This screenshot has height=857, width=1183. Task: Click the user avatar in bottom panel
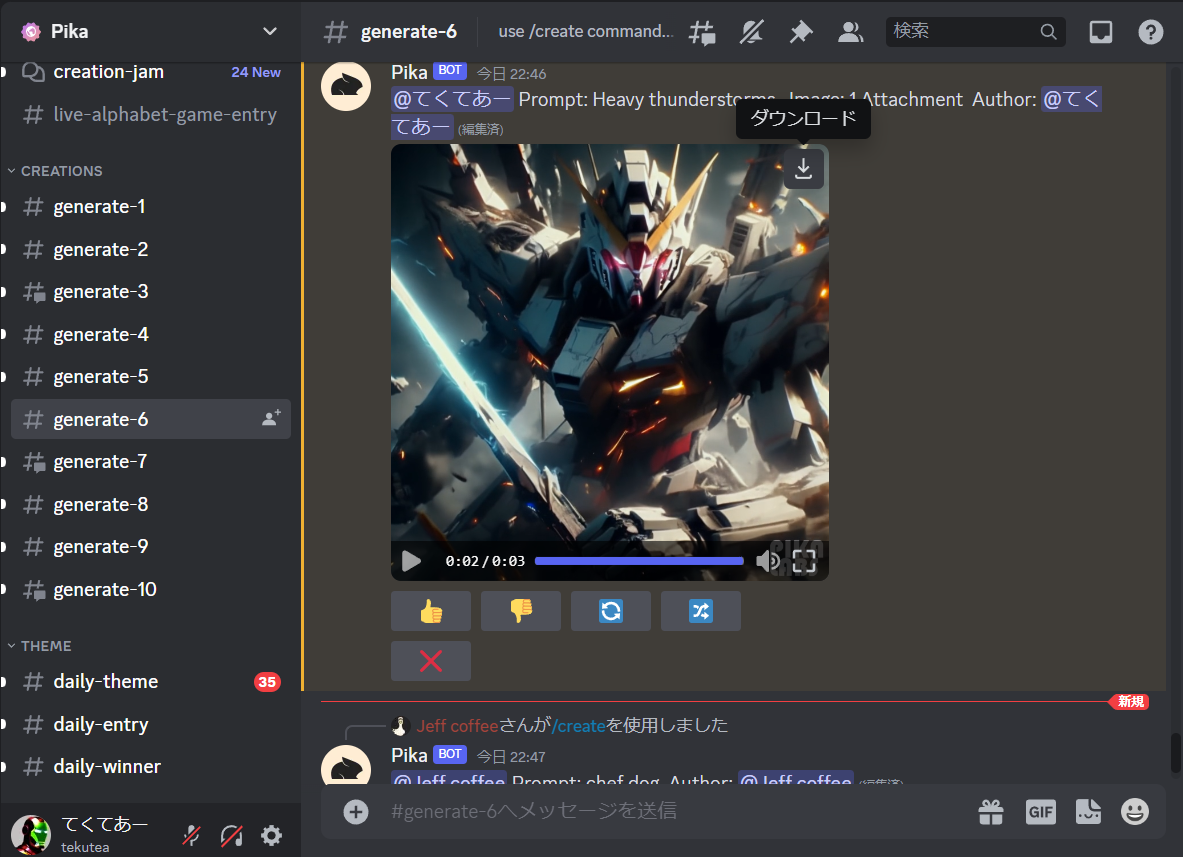[31, 834]
